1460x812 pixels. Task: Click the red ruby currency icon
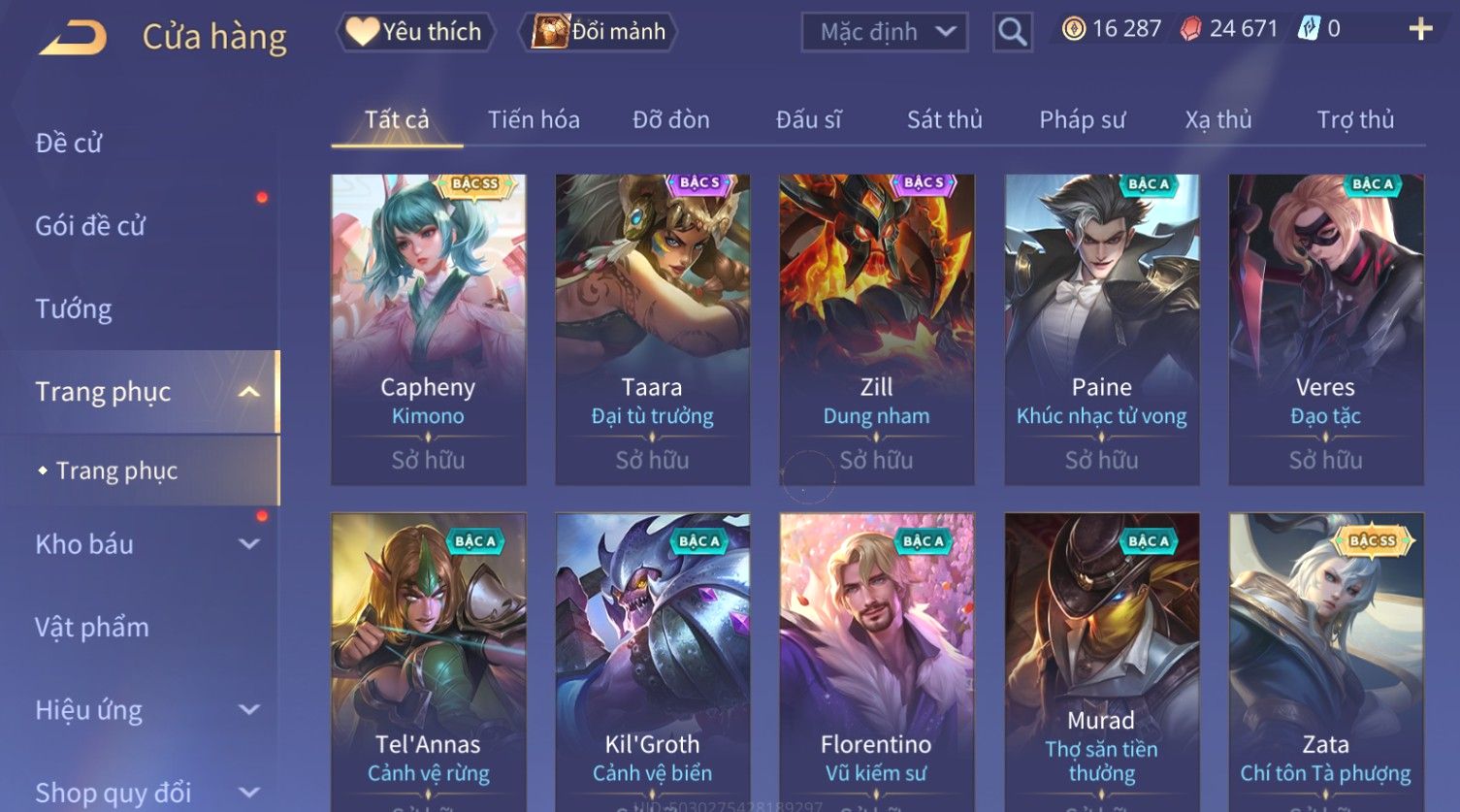1190,29
